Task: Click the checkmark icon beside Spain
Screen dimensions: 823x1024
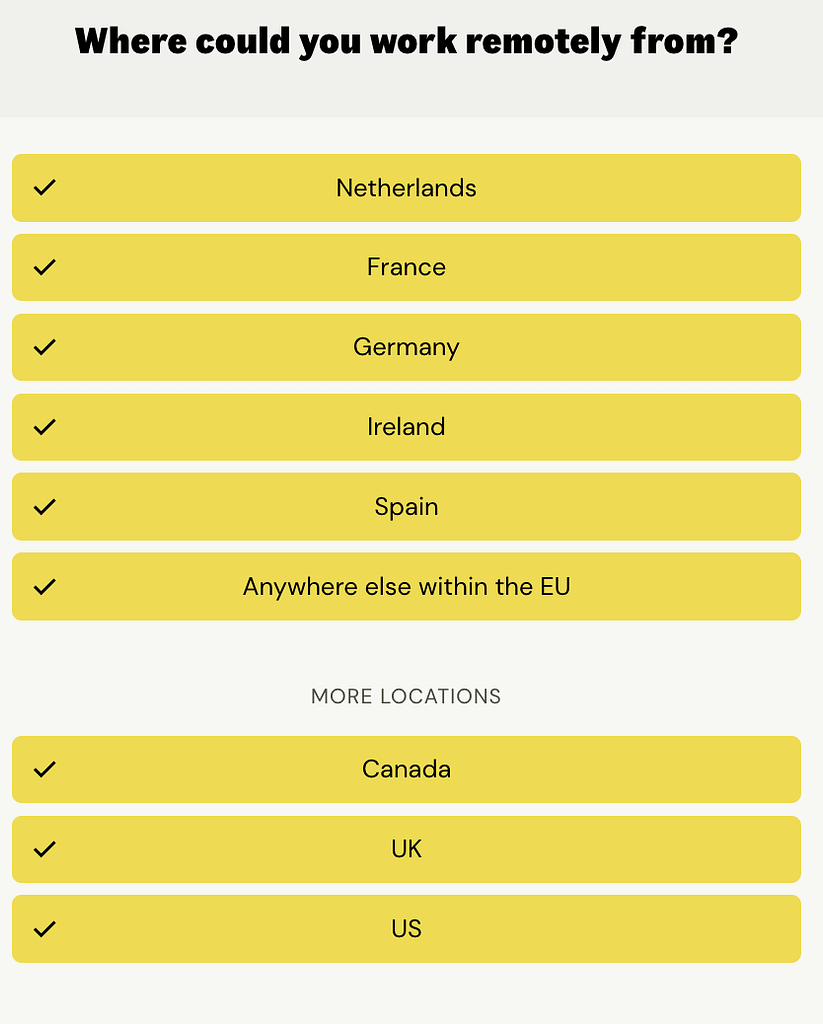Action: click(x=44, y=507)
